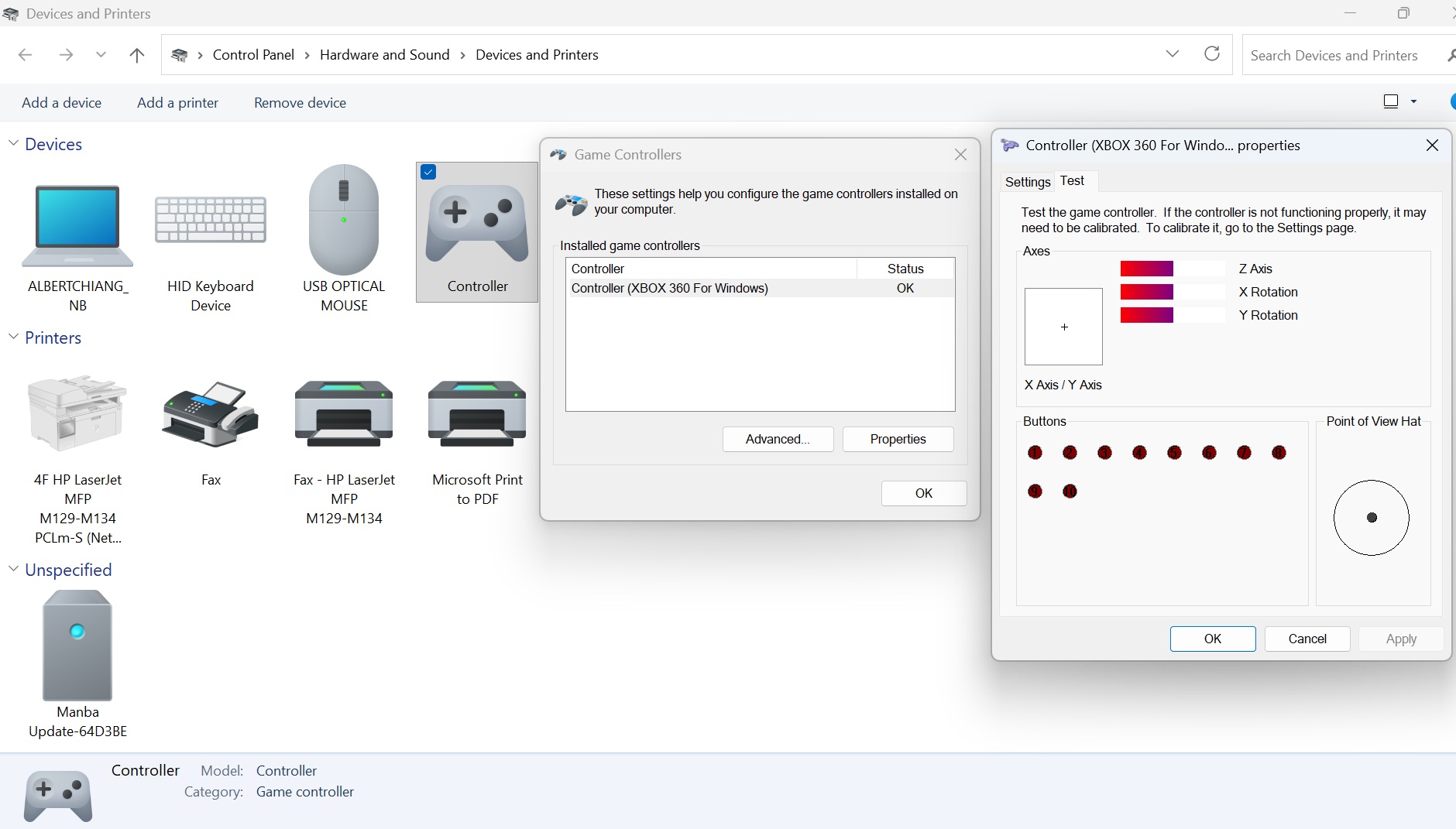Click the Microsoft Print to PDF icon
The image size is (1456, 829).
pyautogui.click(x=477, y=414)
